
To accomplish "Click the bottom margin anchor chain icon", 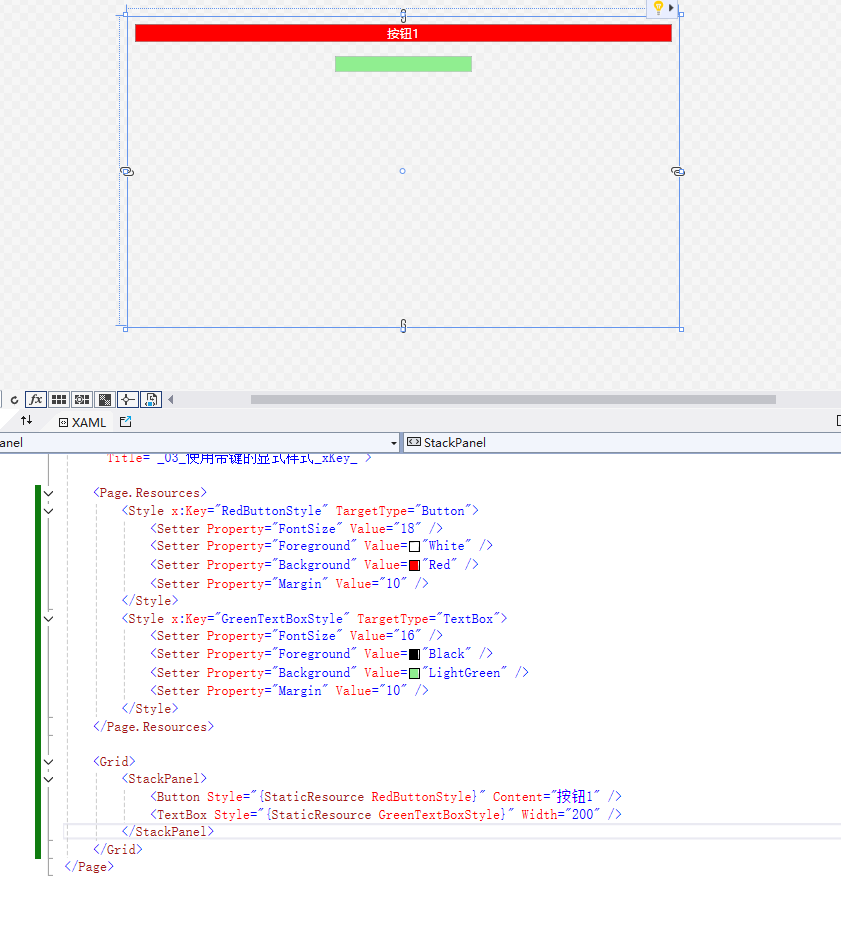I will coord(403,326).
